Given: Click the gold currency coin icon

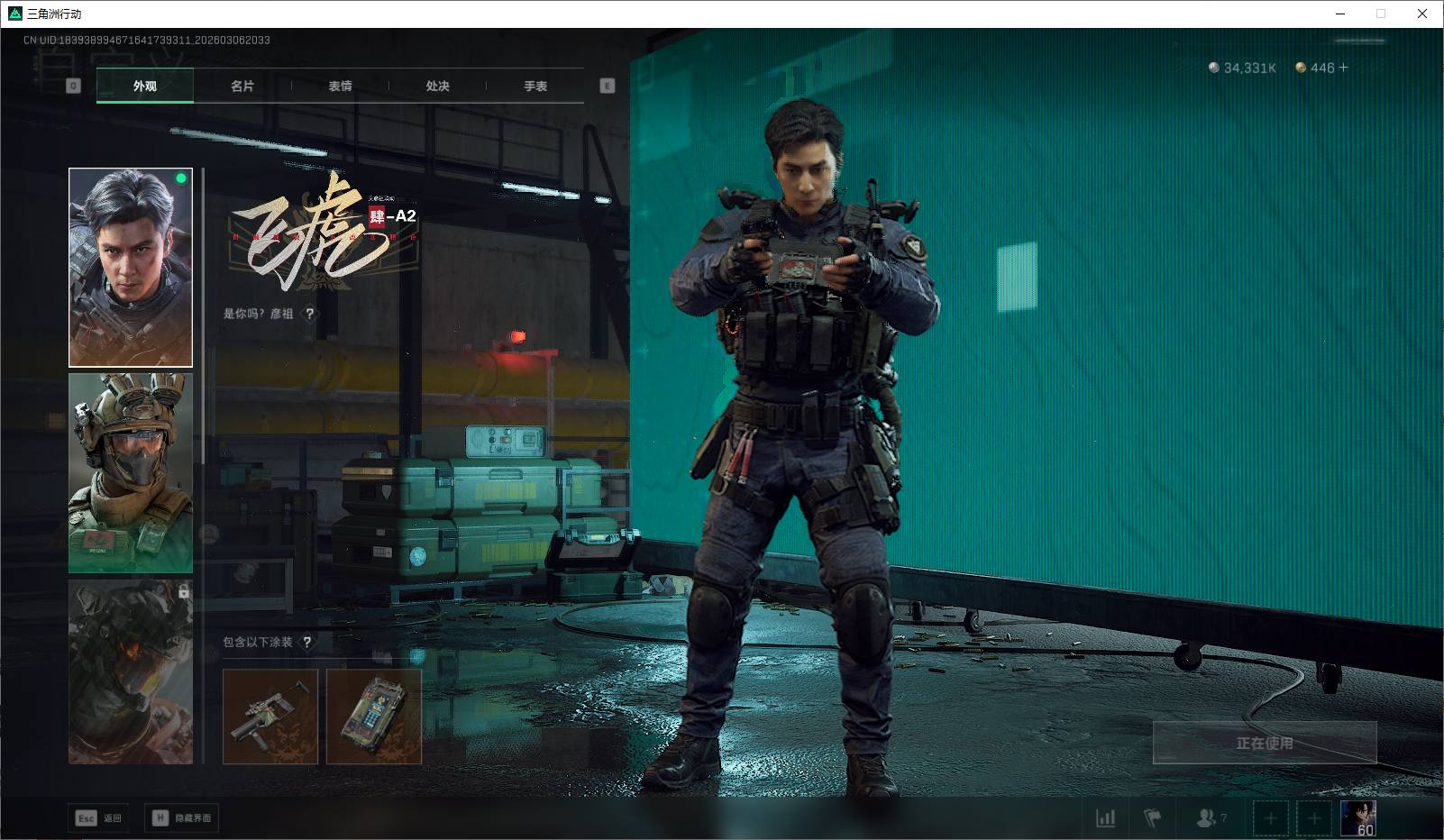Looking at the screenshot, I should tap(1301, 68).
